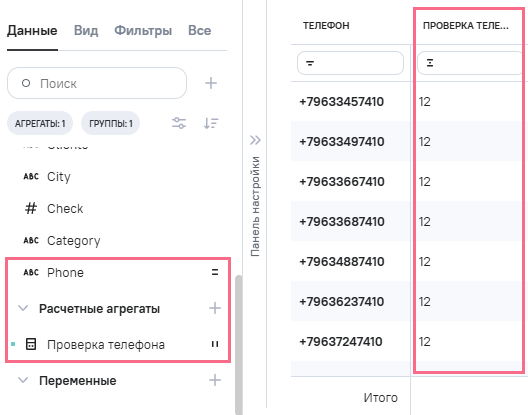
Task: Click the Проверка теле... column header
Action: coord(466,26)
